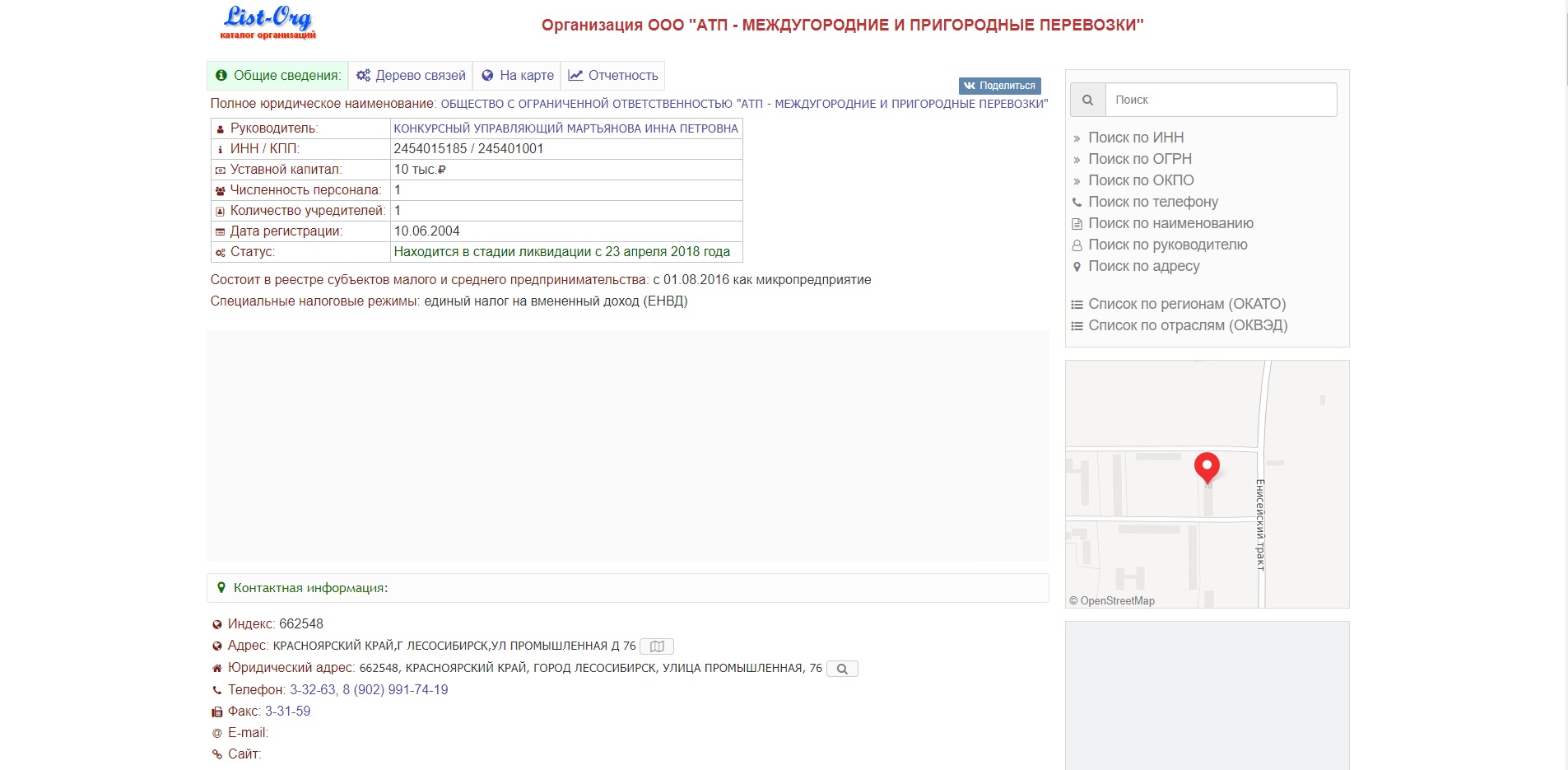Click the gears icon on Дерево связей tab
Screen dimensions: 1568x770
click(x=363, y=76)
